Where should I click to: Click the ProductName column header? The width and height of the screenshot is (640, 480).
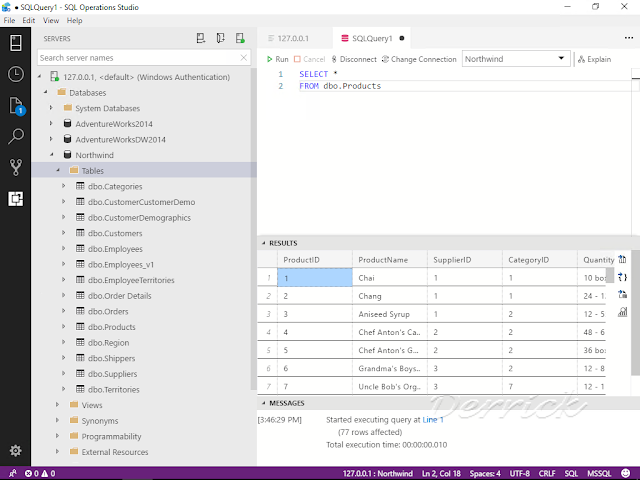[390, 260]
